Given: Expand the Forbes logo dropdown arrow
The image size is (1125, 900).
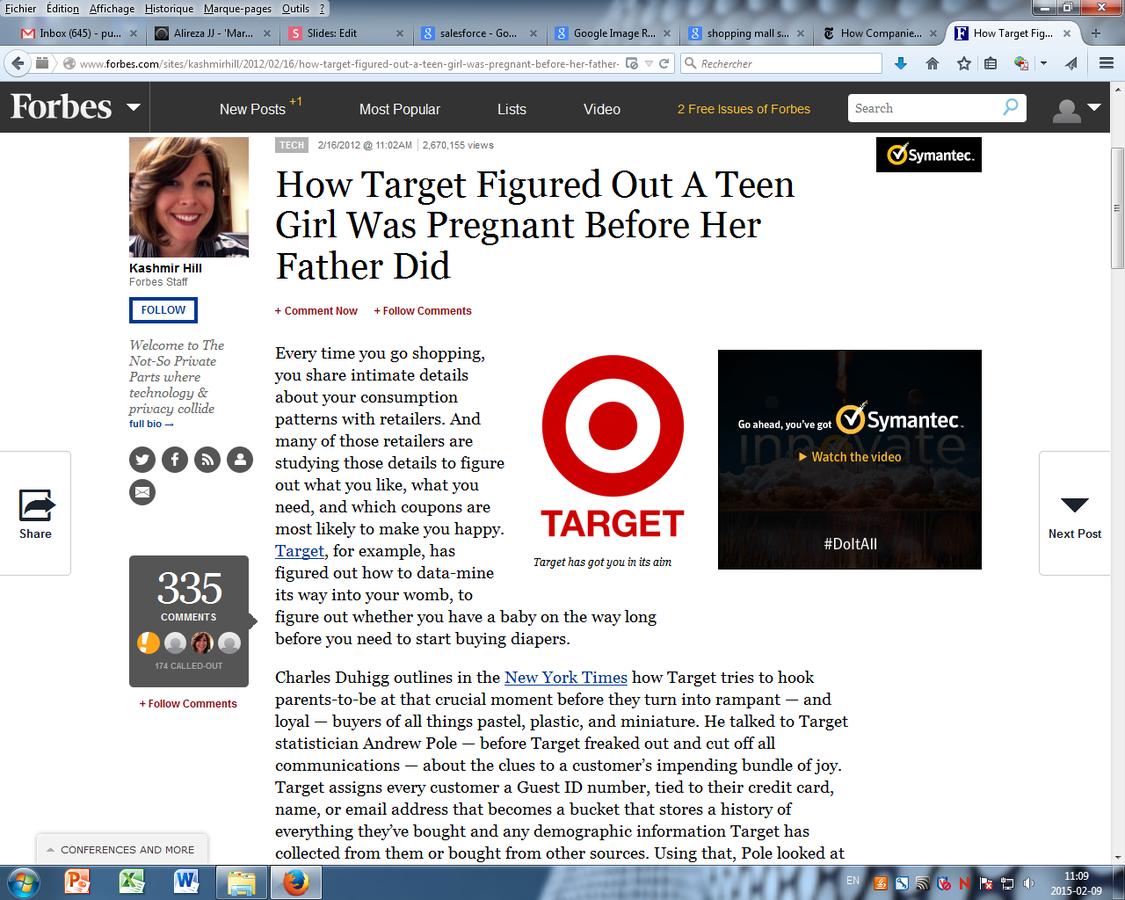Looking at the screenshot, I should pyautogui.click(x=133, y=108).
